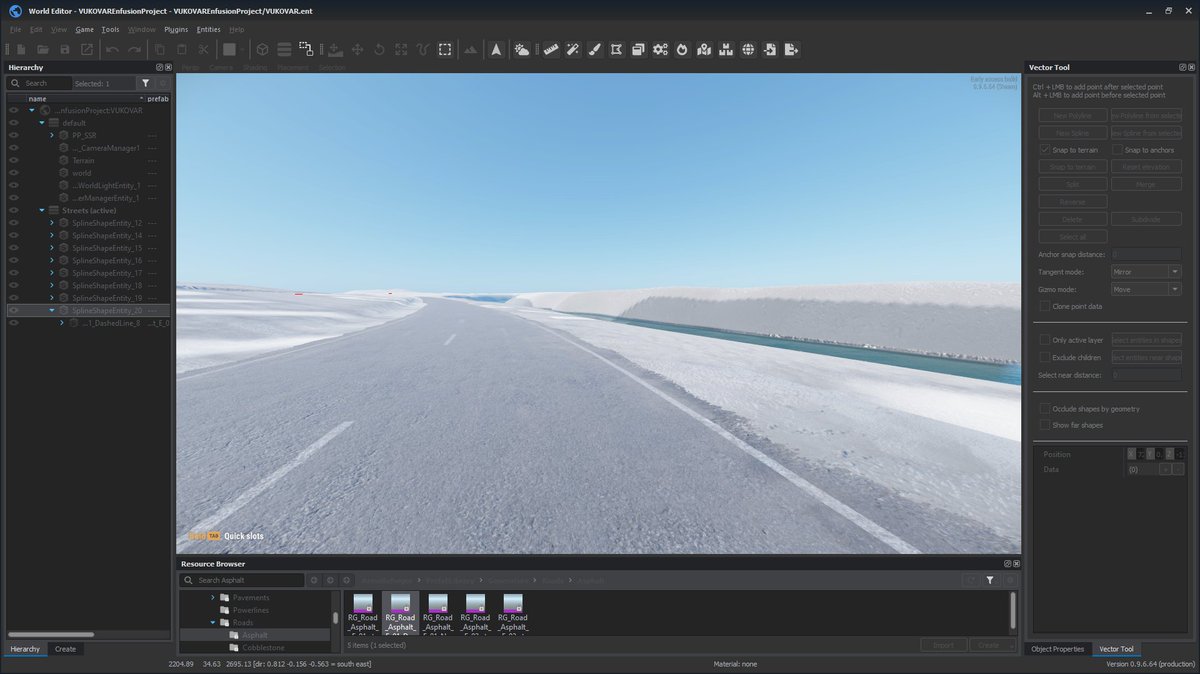Click the map marker icon in toolbar
This screenshot has height=674, width=1200.
704,49
